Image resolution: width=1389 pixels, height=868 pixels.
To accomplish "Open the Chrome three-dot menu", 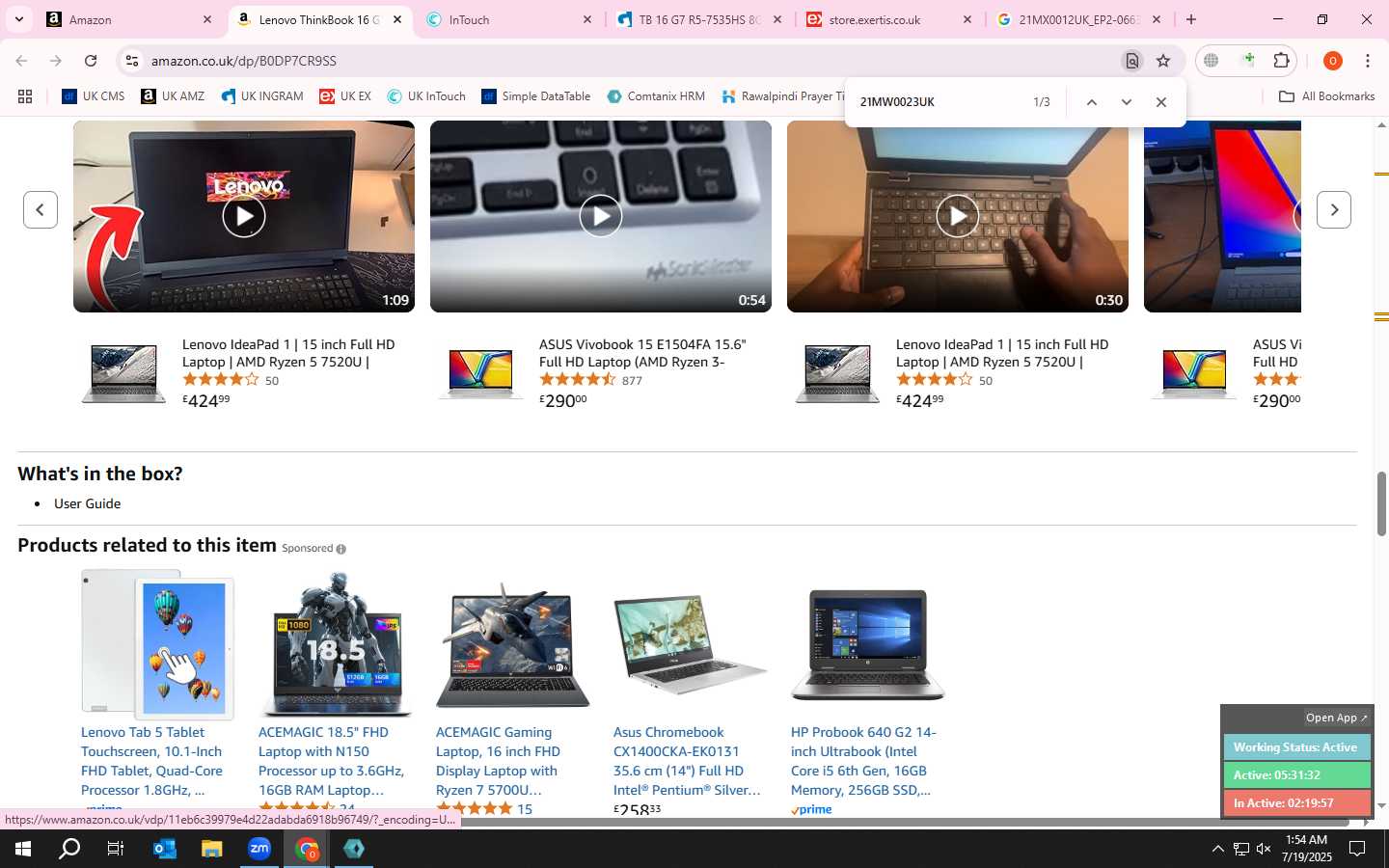I will click(x=1368, y=61).
